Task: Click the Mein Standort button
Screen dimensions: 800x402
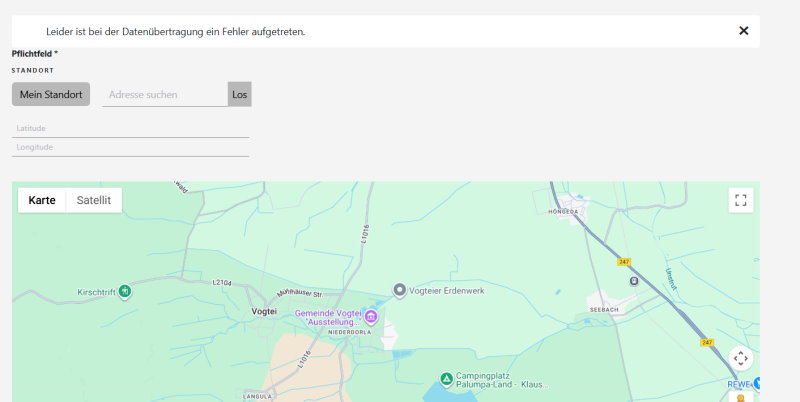Action: (51, 95)
